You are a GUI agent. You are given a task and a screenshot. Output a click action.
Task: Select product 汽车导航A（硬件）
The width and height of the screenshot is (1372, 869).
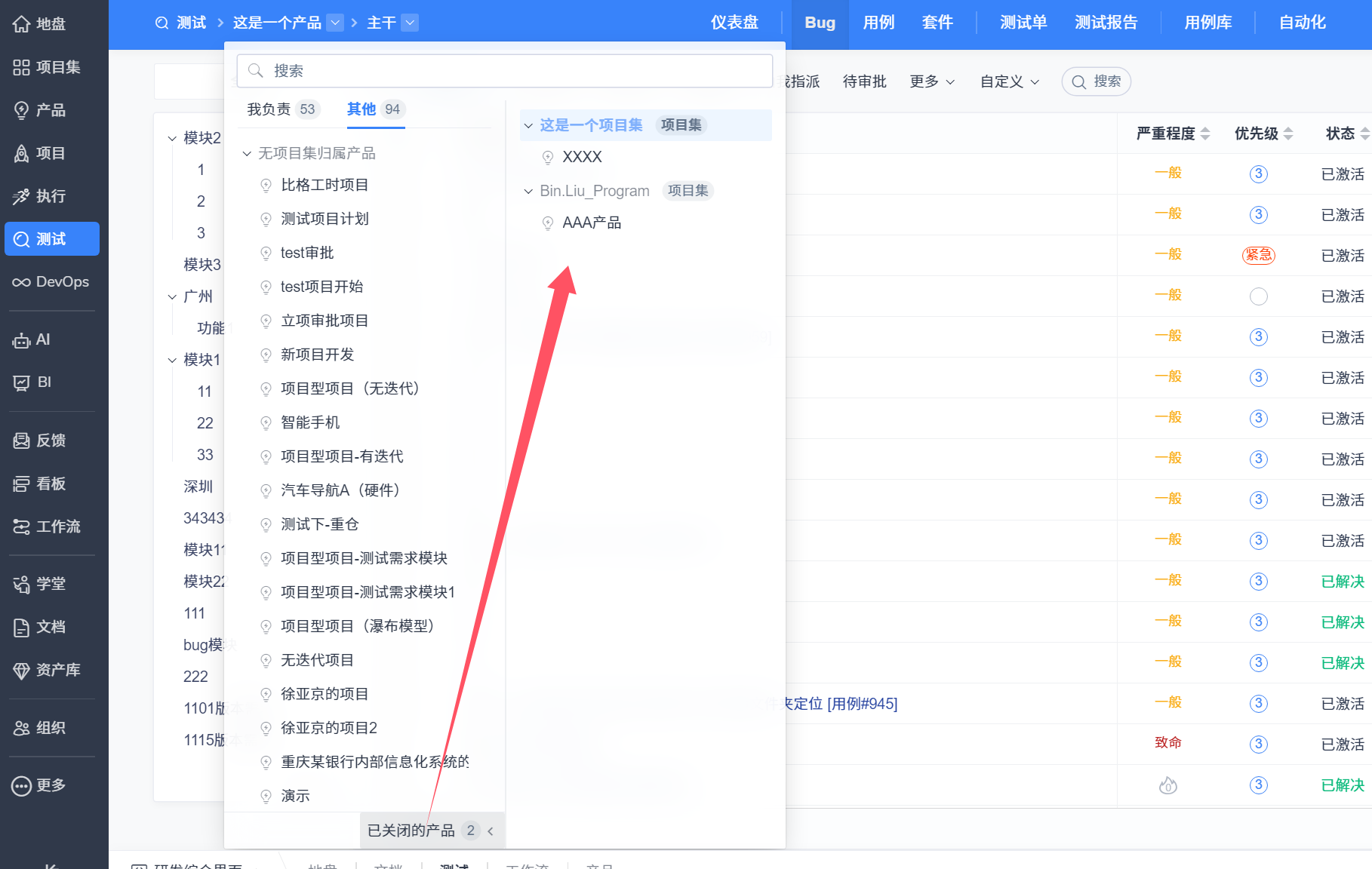click(x=343, y=490)
